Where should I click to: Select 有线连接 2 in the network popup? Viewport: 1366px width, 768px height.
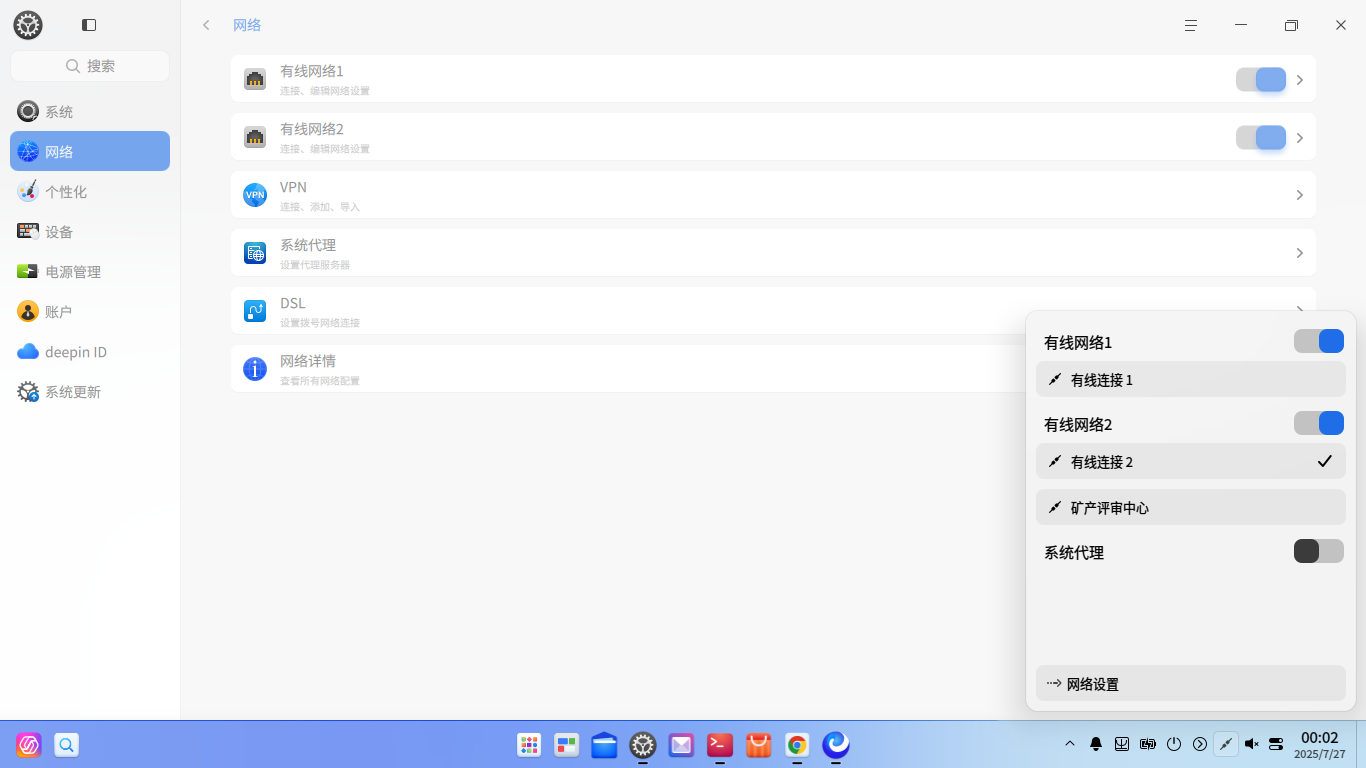coord(1191,462)
